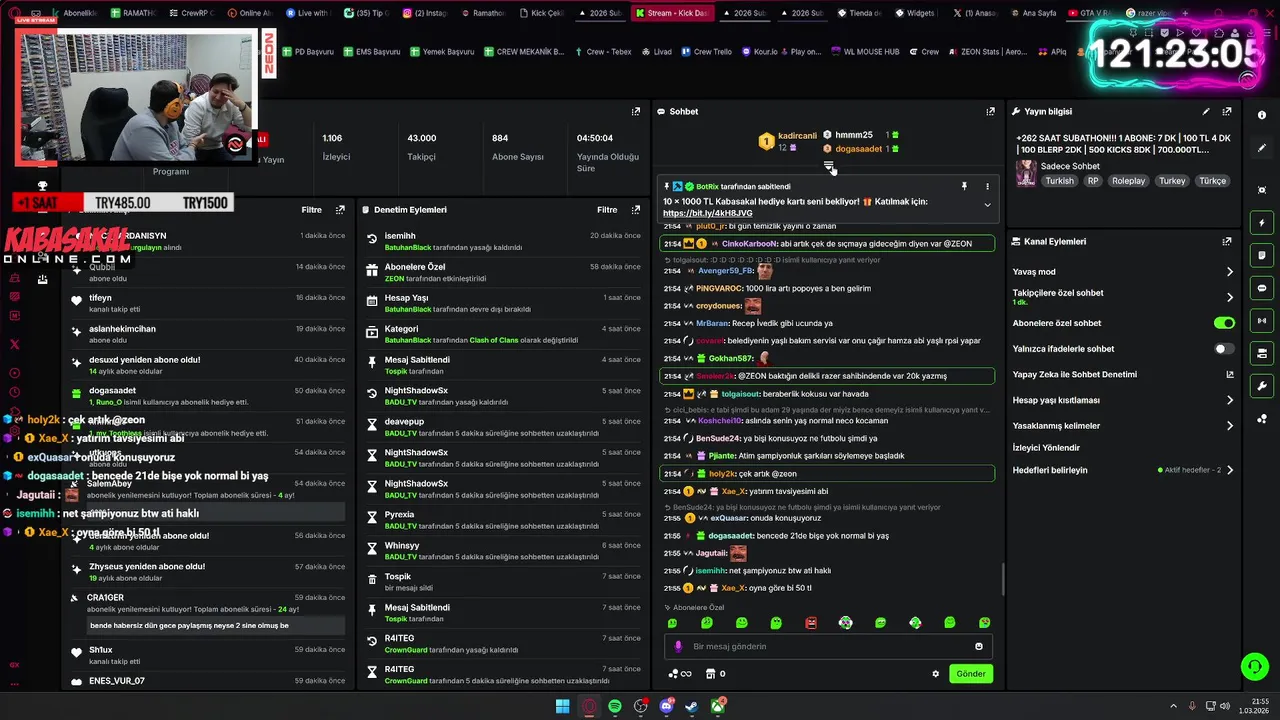The width and height of the screenshot is (1280, 720).
Task: Click the Tospik deleted message entry
Action: click(x=503, y=582)
